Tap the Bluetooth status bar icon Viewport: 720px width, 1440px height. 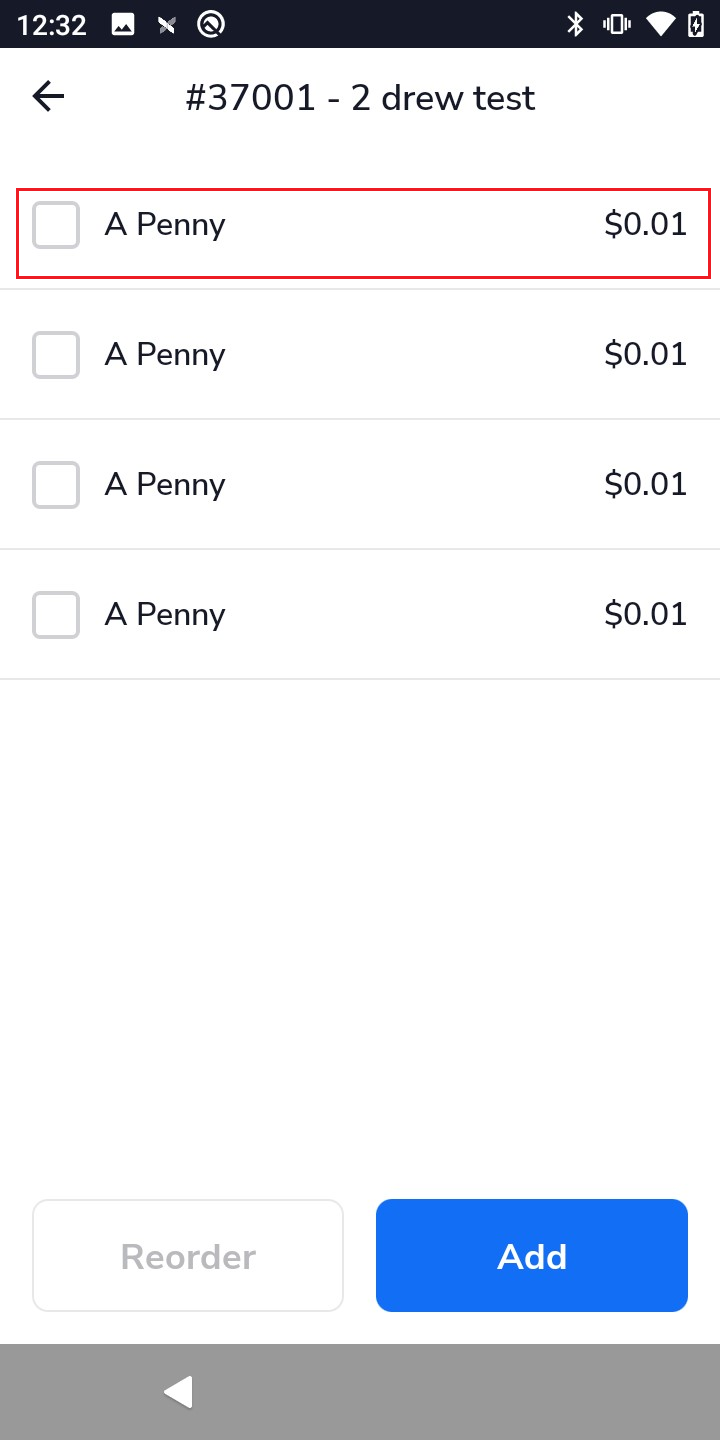pos(575,24)
